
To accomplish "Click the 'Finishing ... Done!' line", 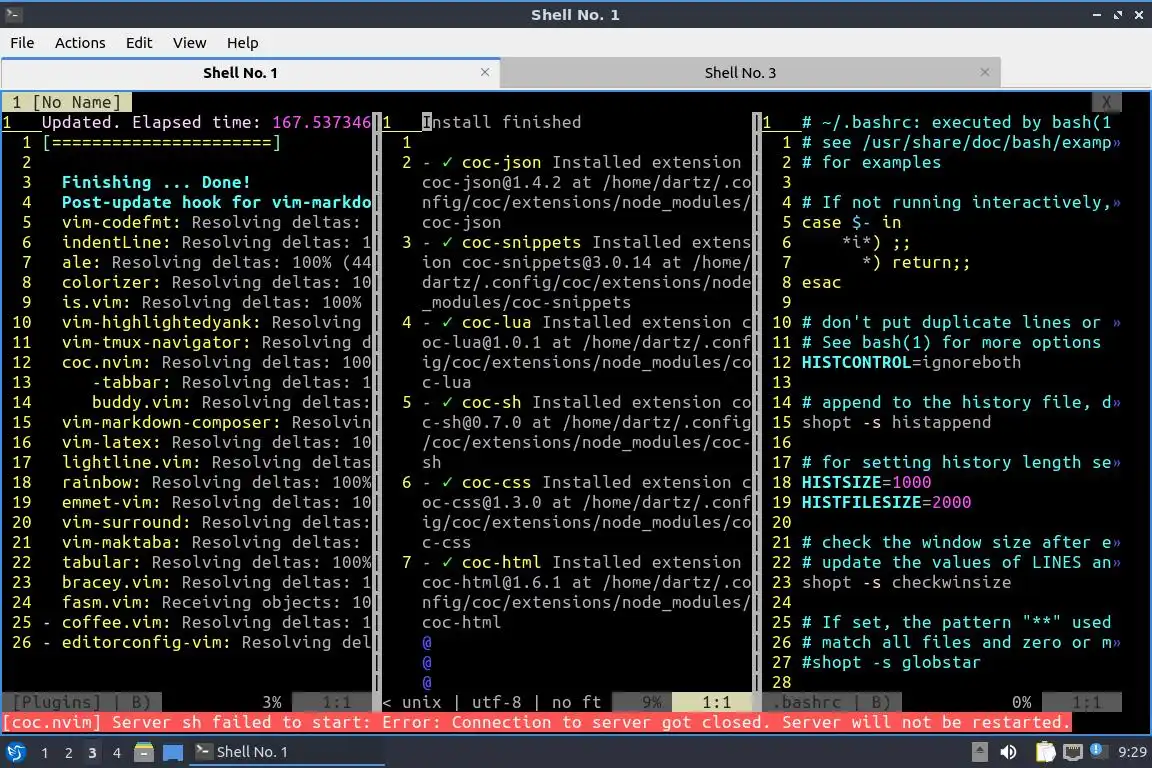I will tap(156, 182).
